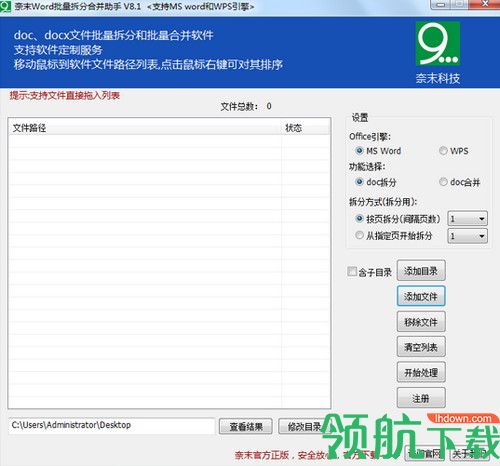The image size is (500, 466).
Task: Open the 按页拆分 interval pages dropdown
Action: coord(467,219)
